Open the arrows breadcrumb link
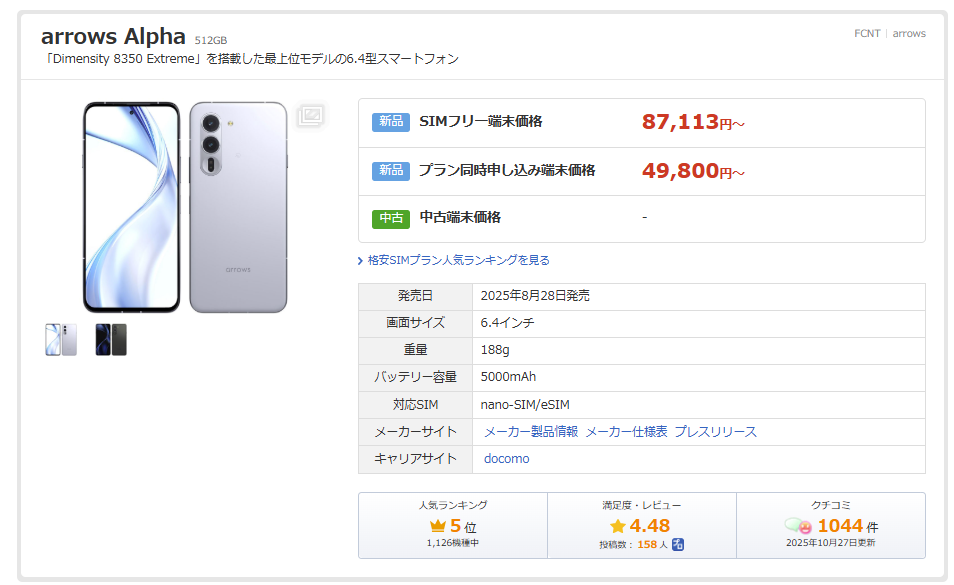The image size is (954, 585). pyautogui.click(x=909, y=33)
